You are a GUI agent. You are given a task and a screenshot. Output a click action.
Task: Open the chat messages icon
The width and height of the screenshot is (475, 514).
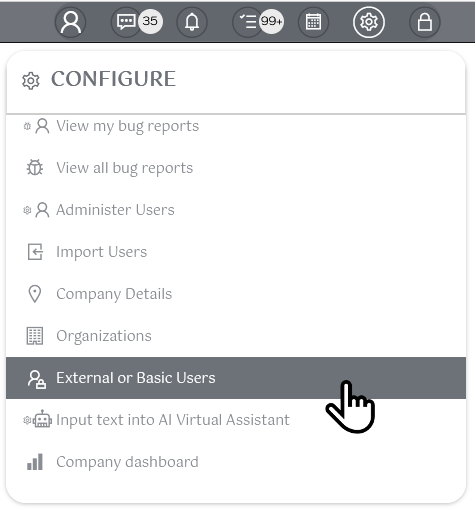click(126, 22)
